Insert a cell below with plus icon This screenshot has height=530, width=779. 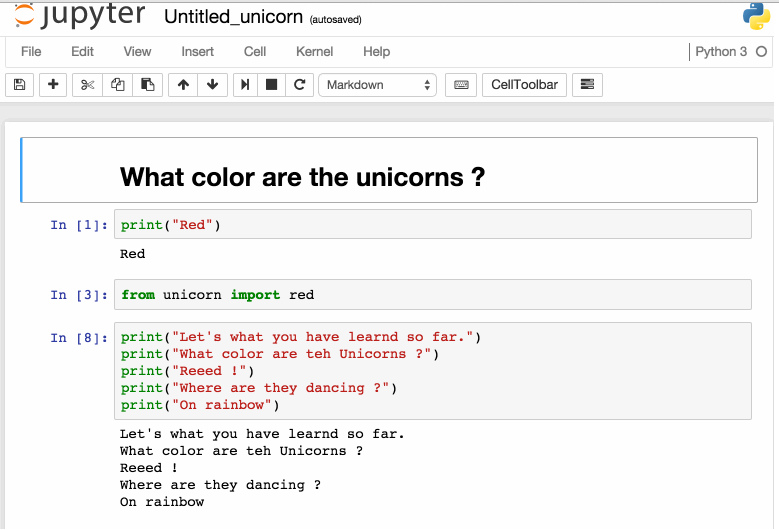click(53, 85)
